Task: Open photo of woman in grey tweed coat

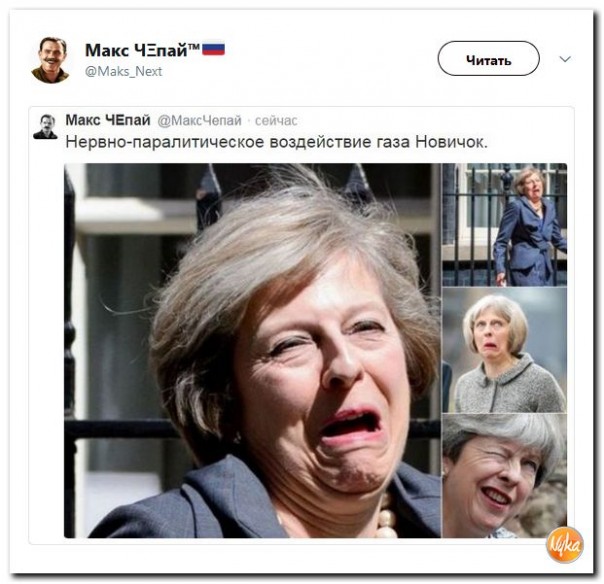Action: [505, 350]
